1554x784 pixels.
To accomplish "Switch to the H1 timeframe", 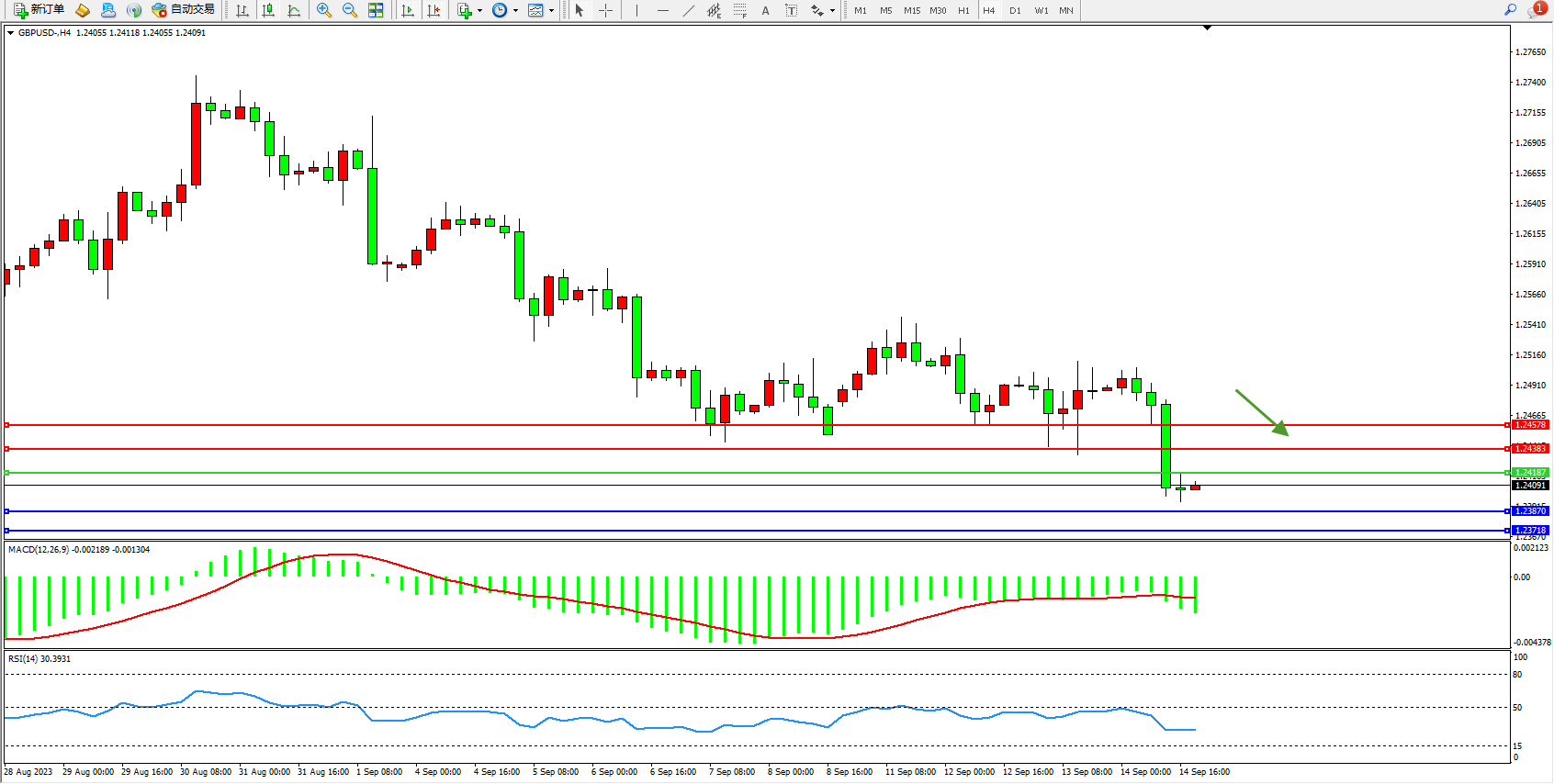I will pos(963,11).
